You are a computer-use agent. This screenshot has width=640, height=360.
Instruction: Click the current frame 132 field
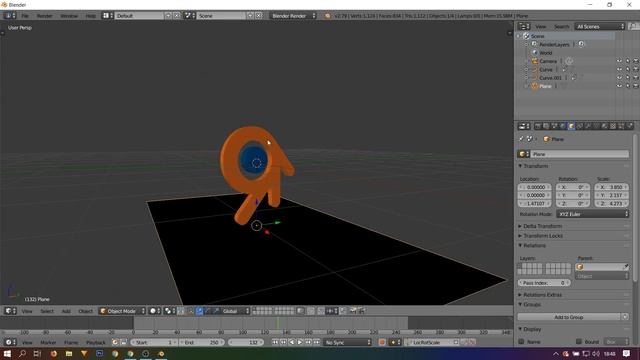tap(247, 342)
